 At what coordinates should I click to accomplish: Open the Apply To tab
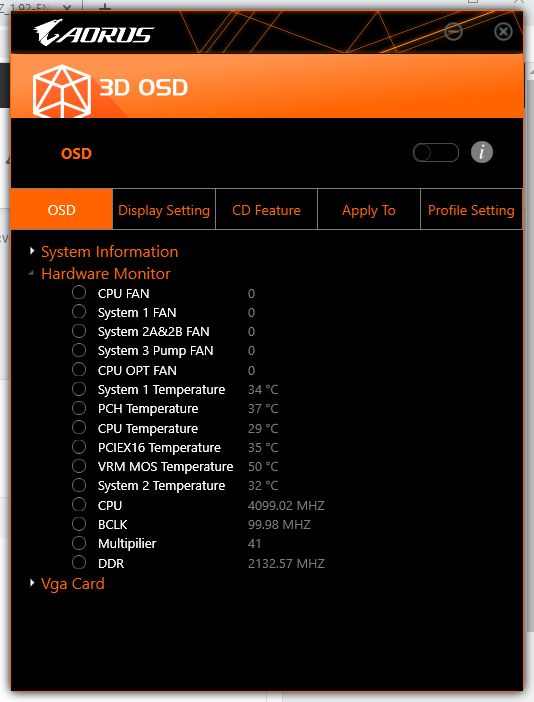(x=369, y=210)
